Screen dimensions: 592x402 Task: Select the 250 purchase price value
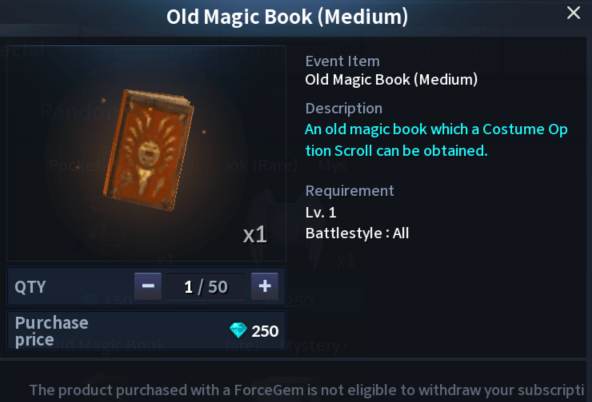click(x=265, y=331)
